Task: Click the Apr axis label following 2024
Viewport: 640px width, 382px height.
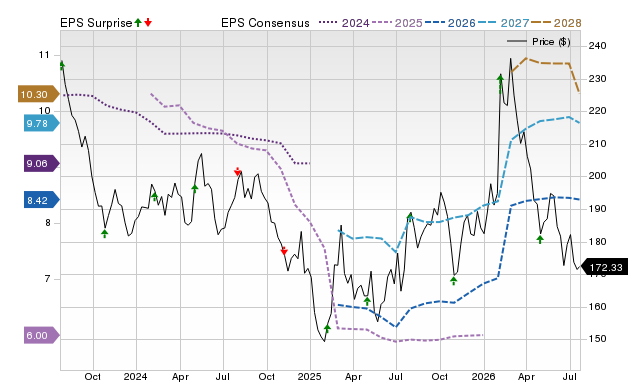Action: pos(180,376)
